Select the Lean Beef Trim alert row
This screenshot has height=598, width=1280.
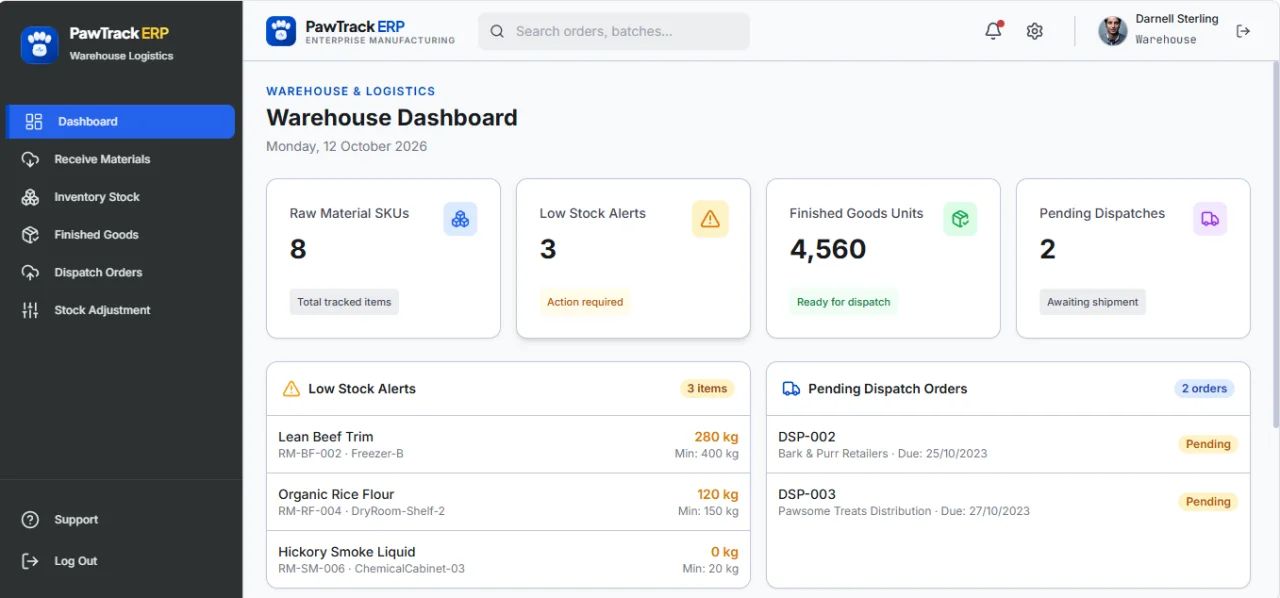[508, 444]
